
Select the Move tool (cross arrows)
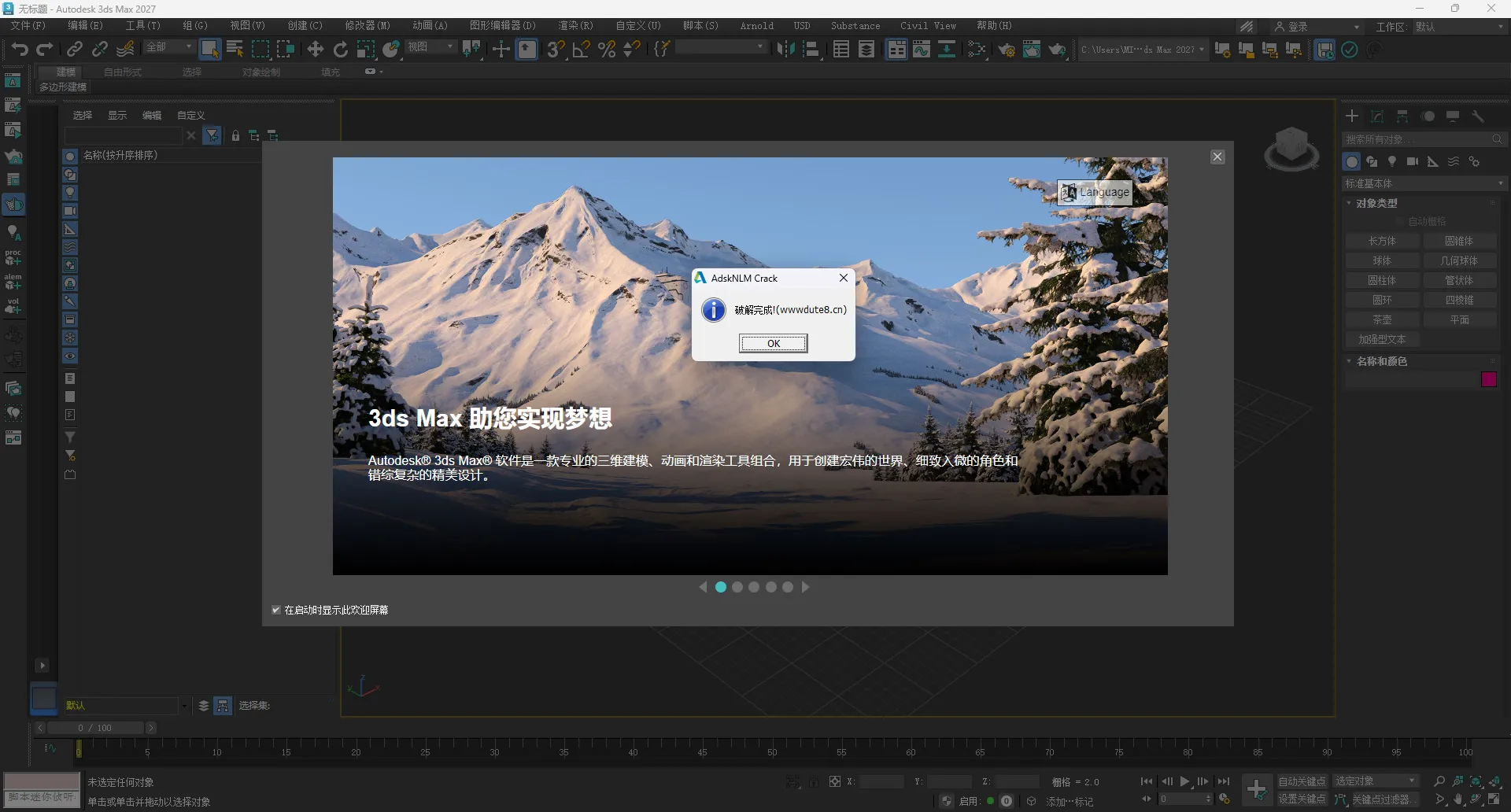(x=316, y=50)
